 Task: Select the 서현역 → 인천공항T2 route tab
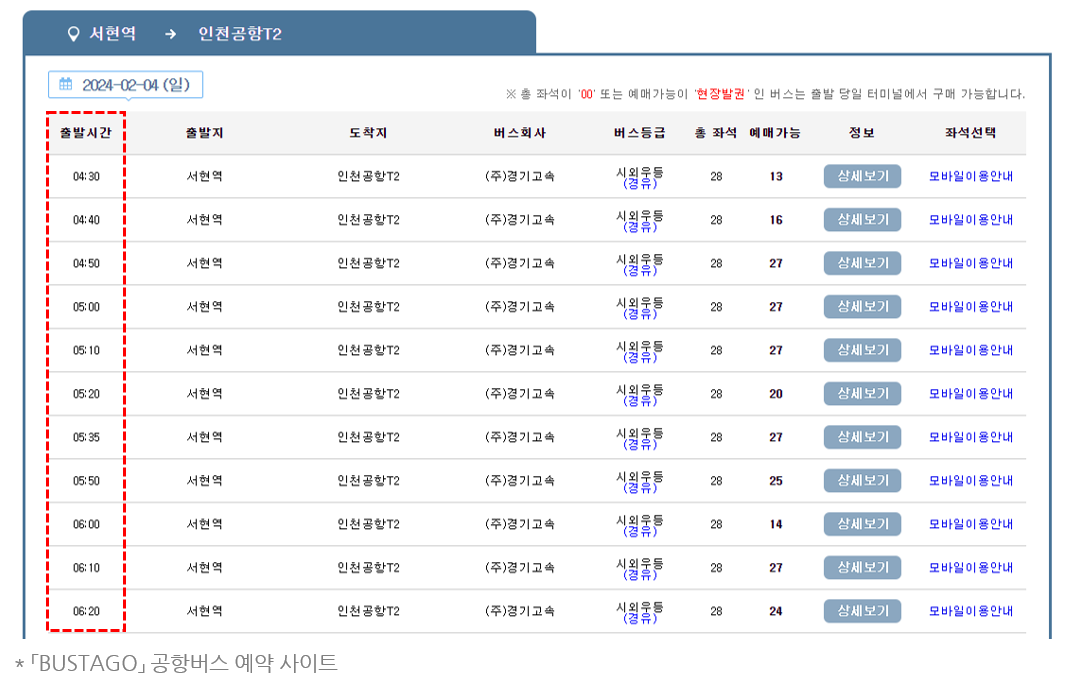click(279, 33)
